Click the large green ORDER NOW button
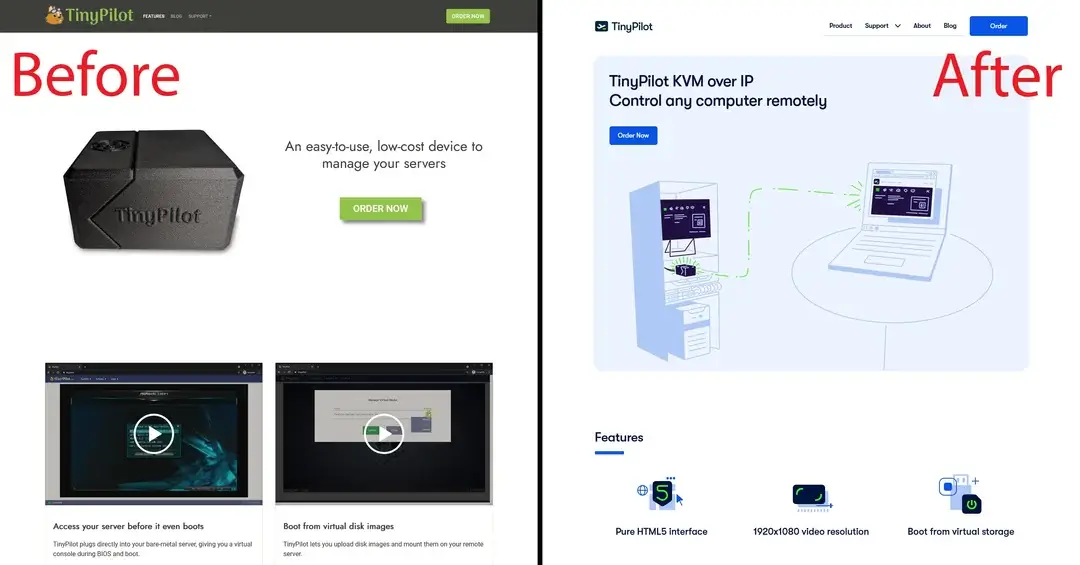Image resolution: width=1080 pixels, height=565 pixels. [x=380, y=208]
